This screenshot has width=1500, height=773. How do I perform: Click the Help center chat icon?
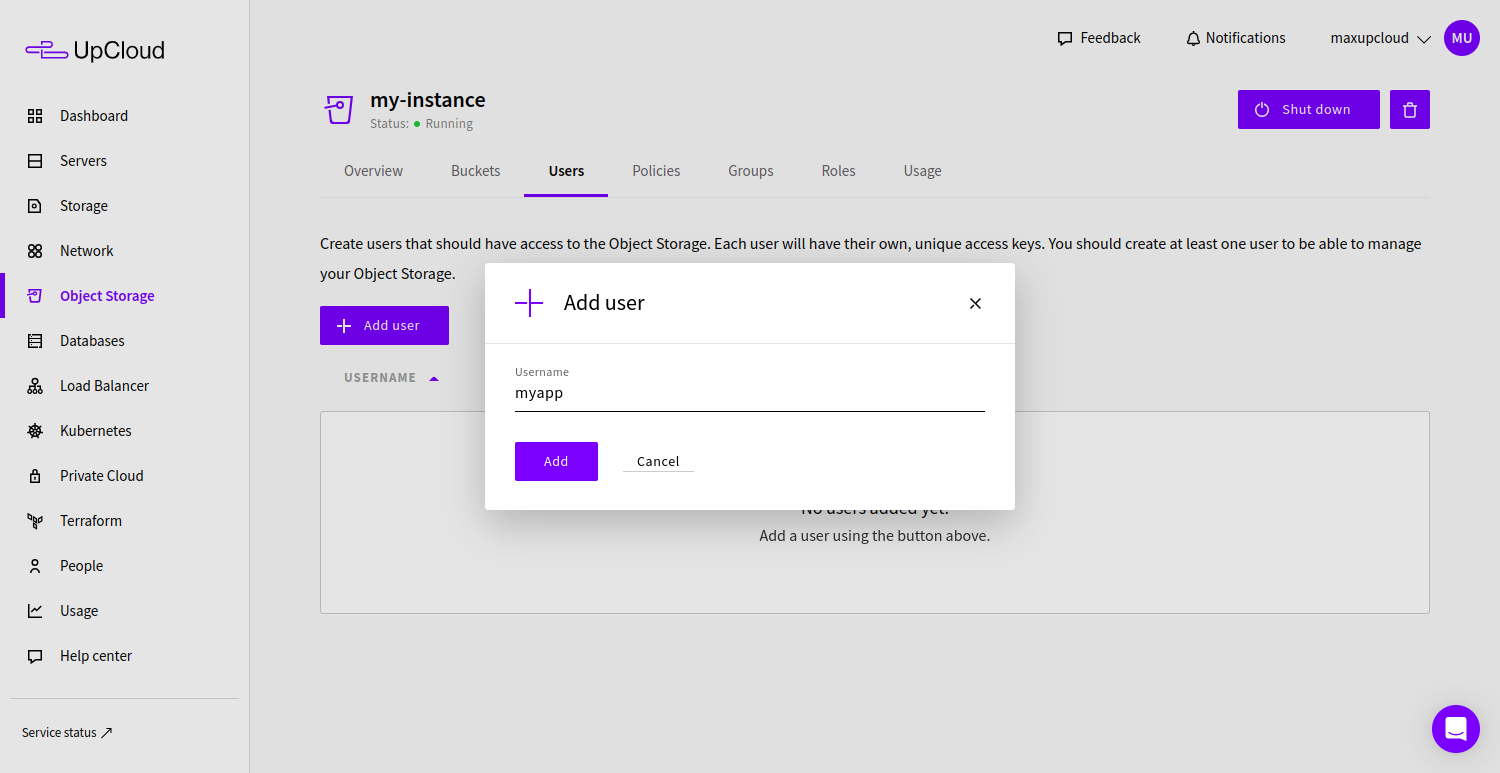(x=35, y=656)
